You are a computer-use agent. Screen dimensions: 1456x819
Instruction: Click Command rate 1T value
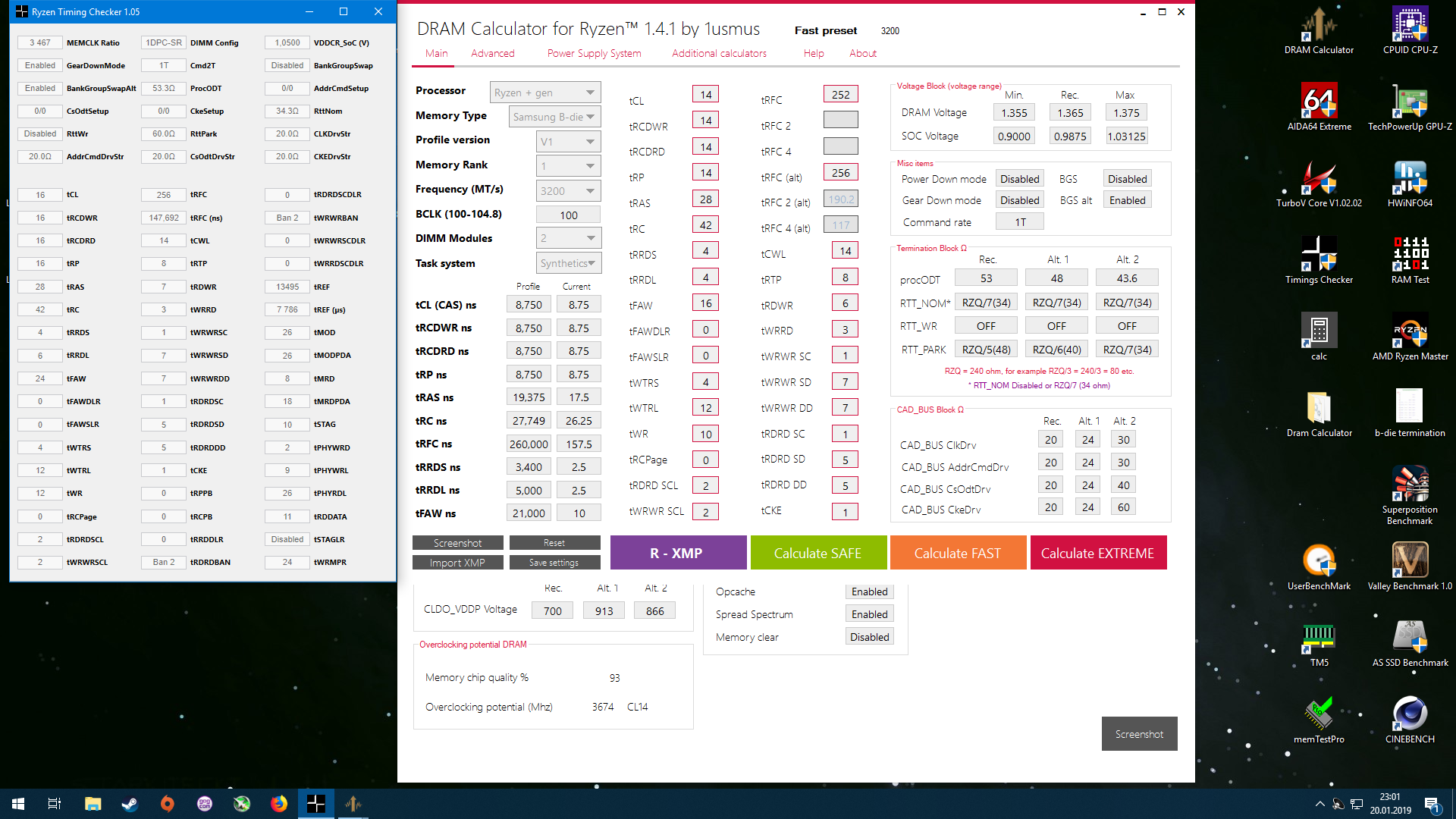click(x=1019, y=222)
